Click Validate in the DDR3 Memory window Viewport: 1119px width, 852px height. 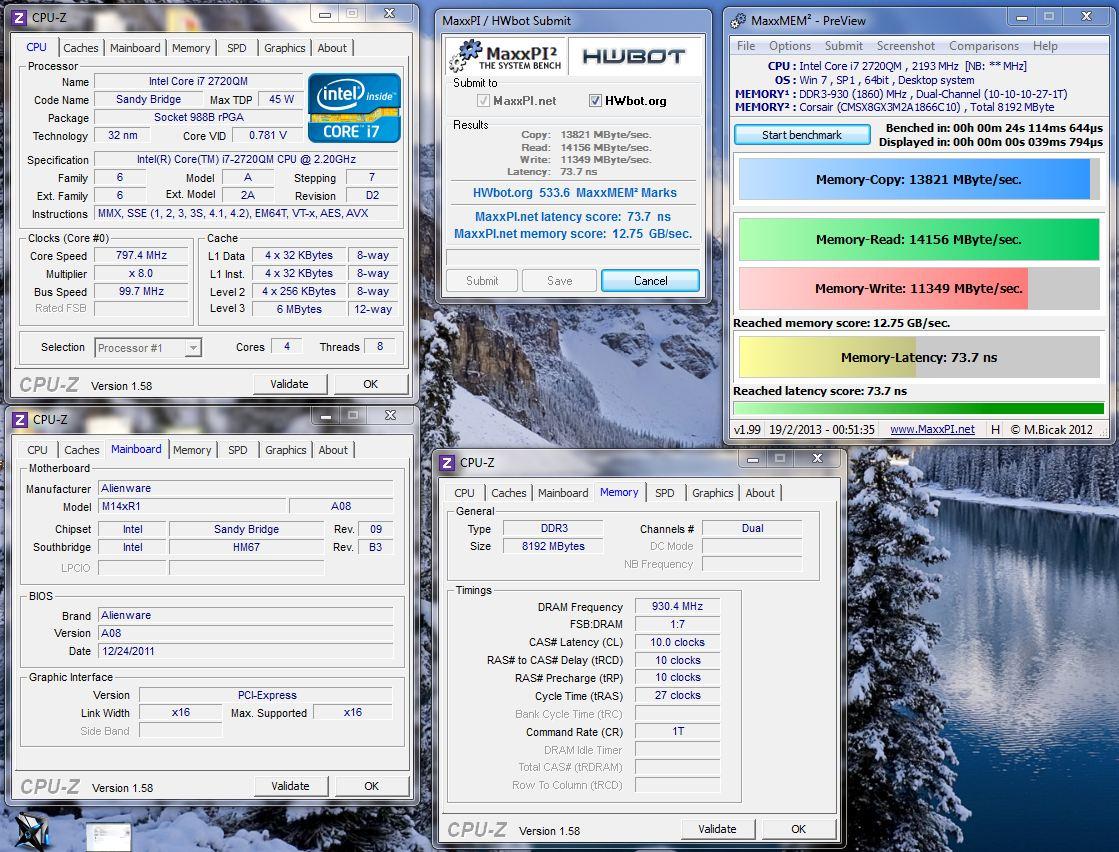pos(717,828)
